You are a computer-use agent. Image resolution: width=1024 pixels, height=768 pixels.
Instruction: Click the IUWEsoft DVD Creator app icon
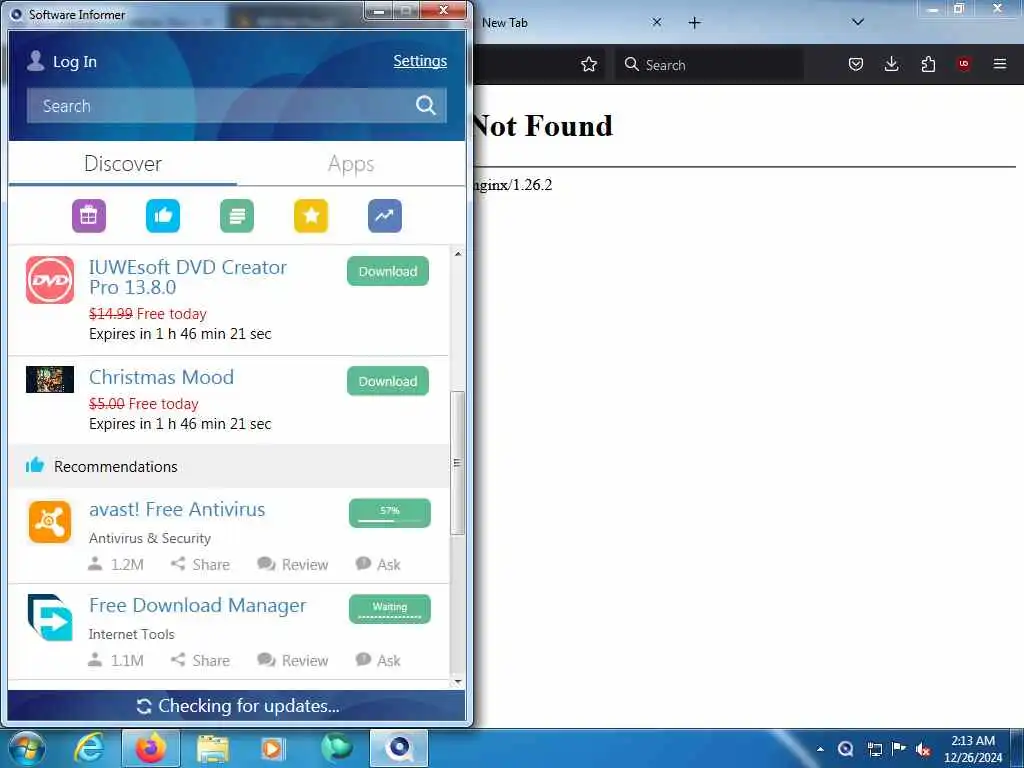point(50,280)
